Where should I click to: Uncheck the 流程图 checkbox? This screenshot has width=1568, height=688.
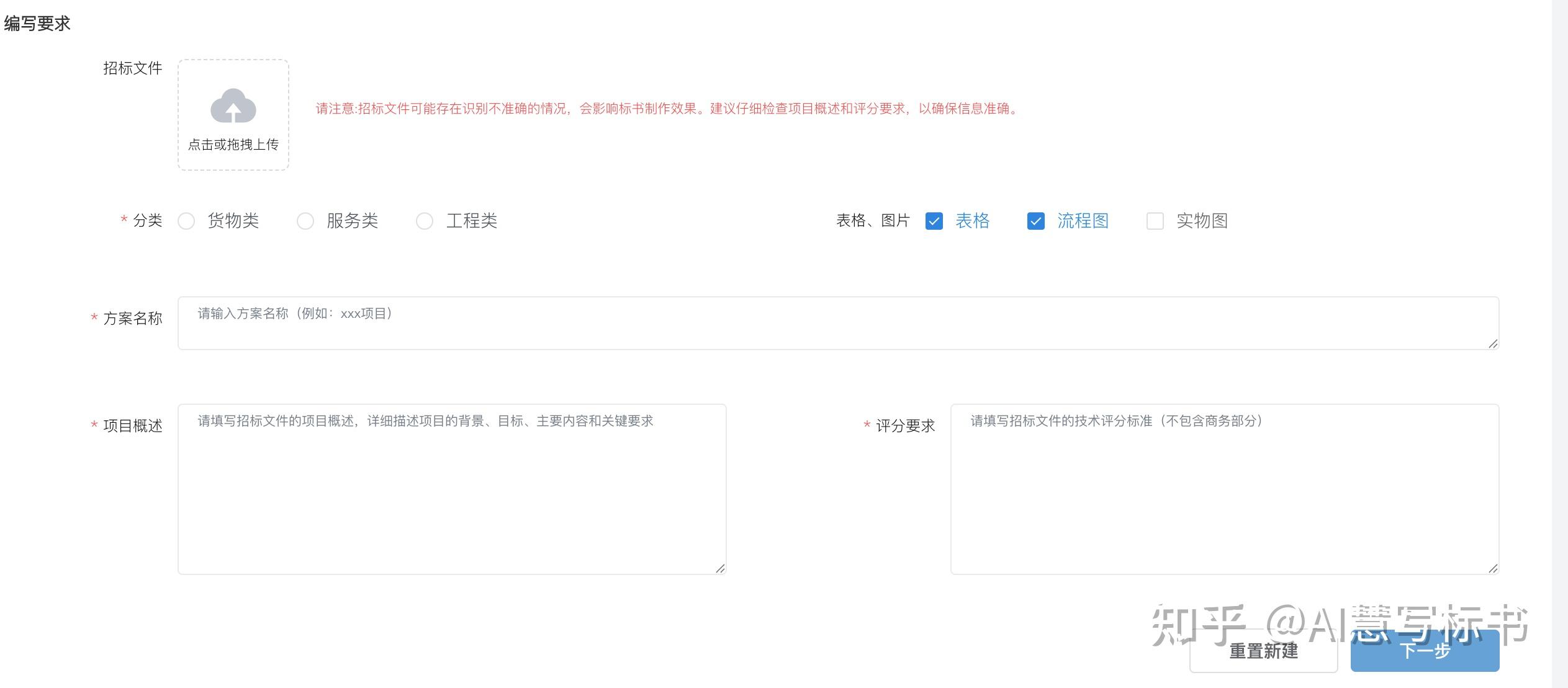click(1036, 221)
